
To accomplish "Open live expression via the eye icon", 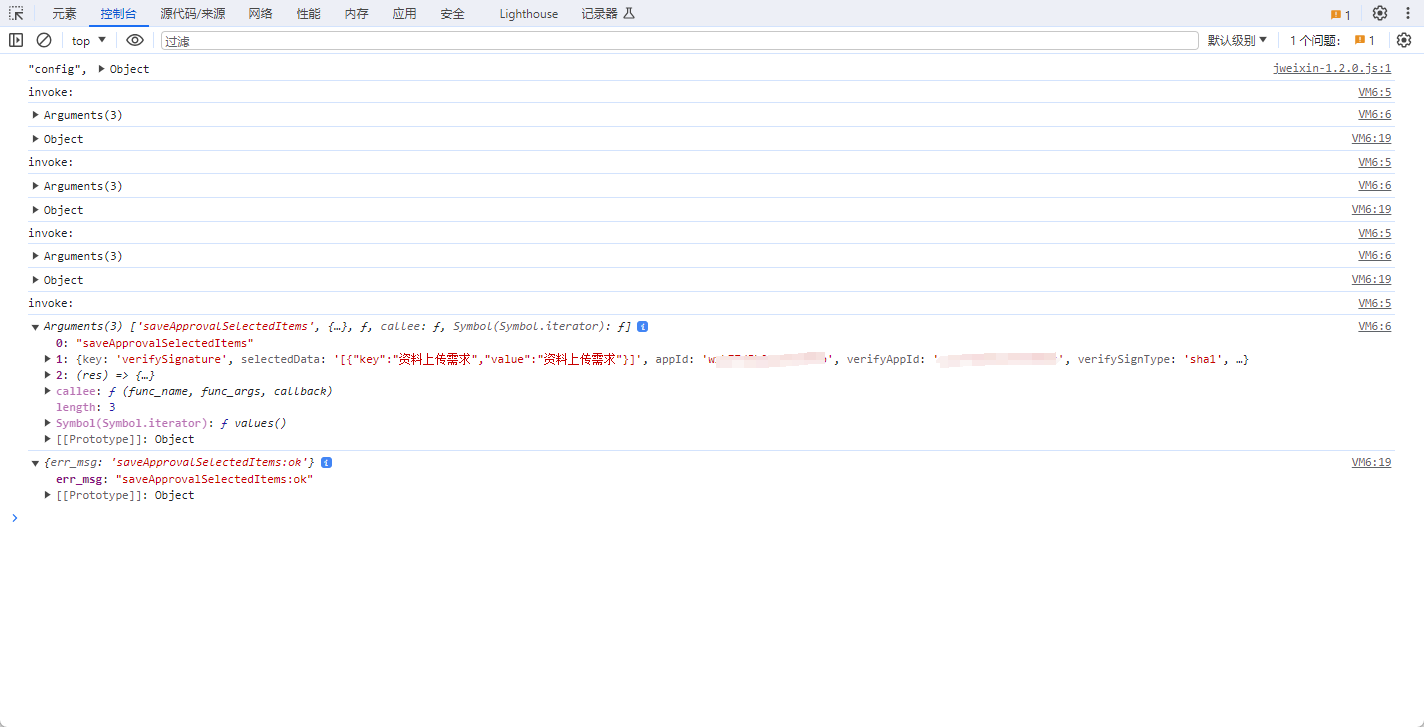I will [135, 40].
